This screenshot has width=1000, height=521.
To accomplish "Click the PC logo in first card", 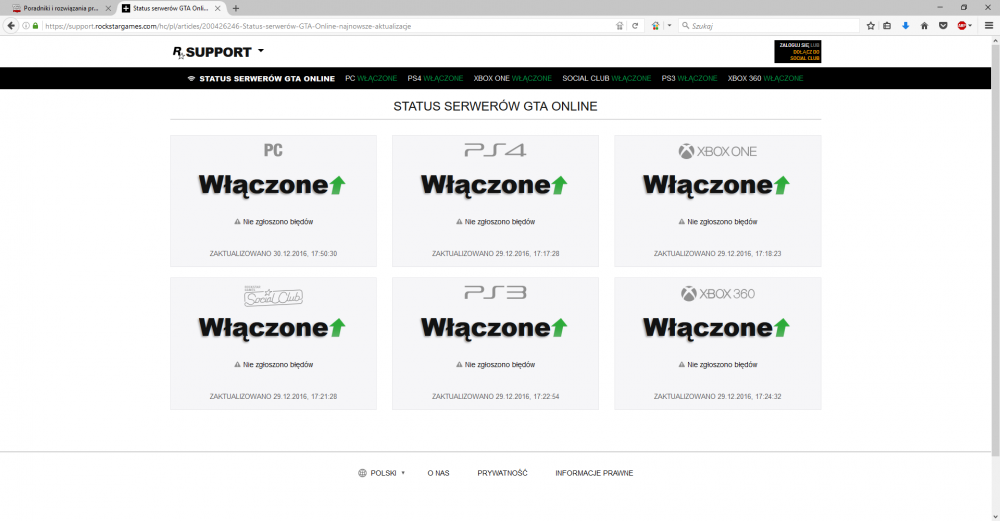I will (x=273, y=150).
